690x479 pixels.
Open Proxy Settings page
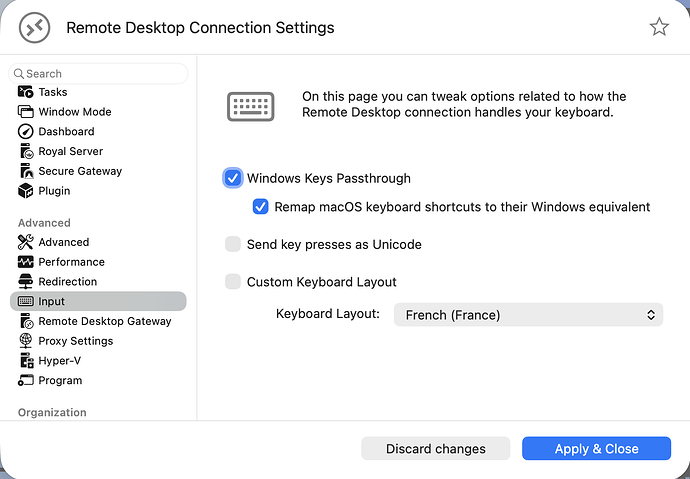(x=75, y=341)
